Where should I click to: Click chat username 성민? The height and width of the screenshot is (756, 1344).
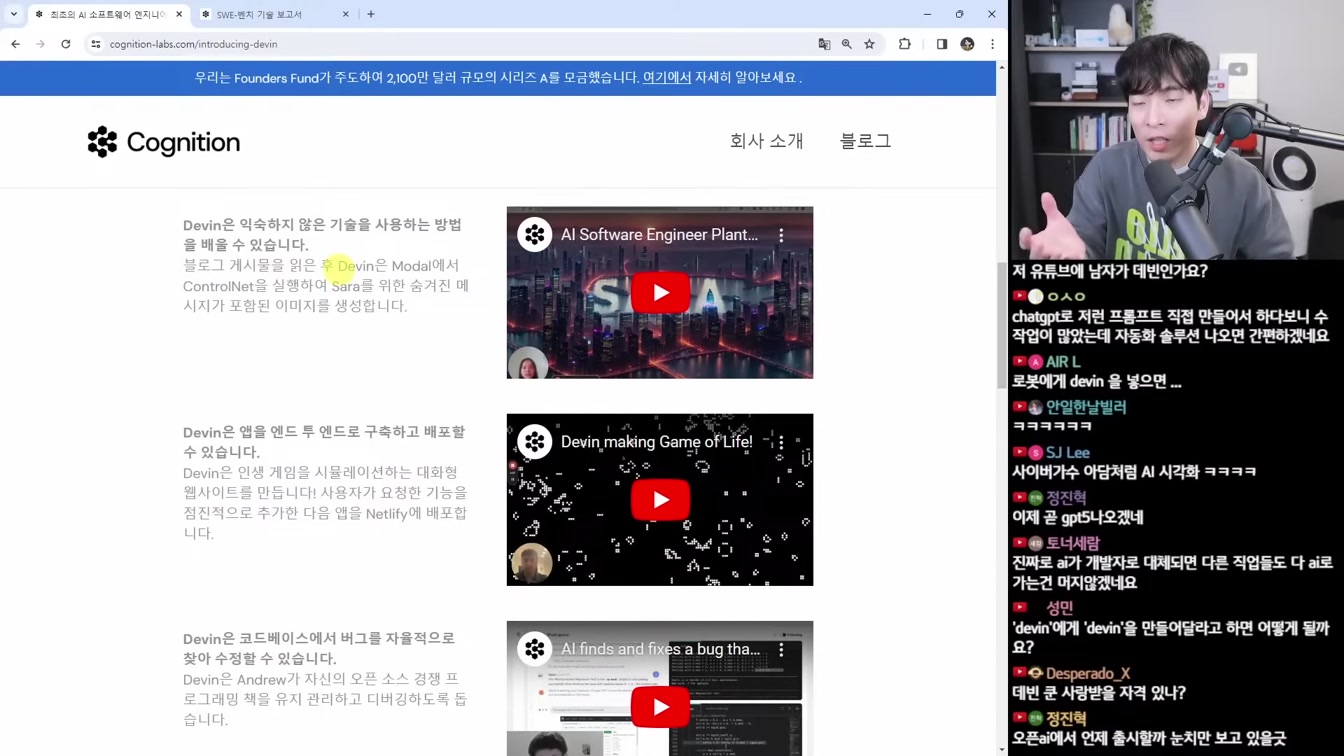coord(1060,608)
